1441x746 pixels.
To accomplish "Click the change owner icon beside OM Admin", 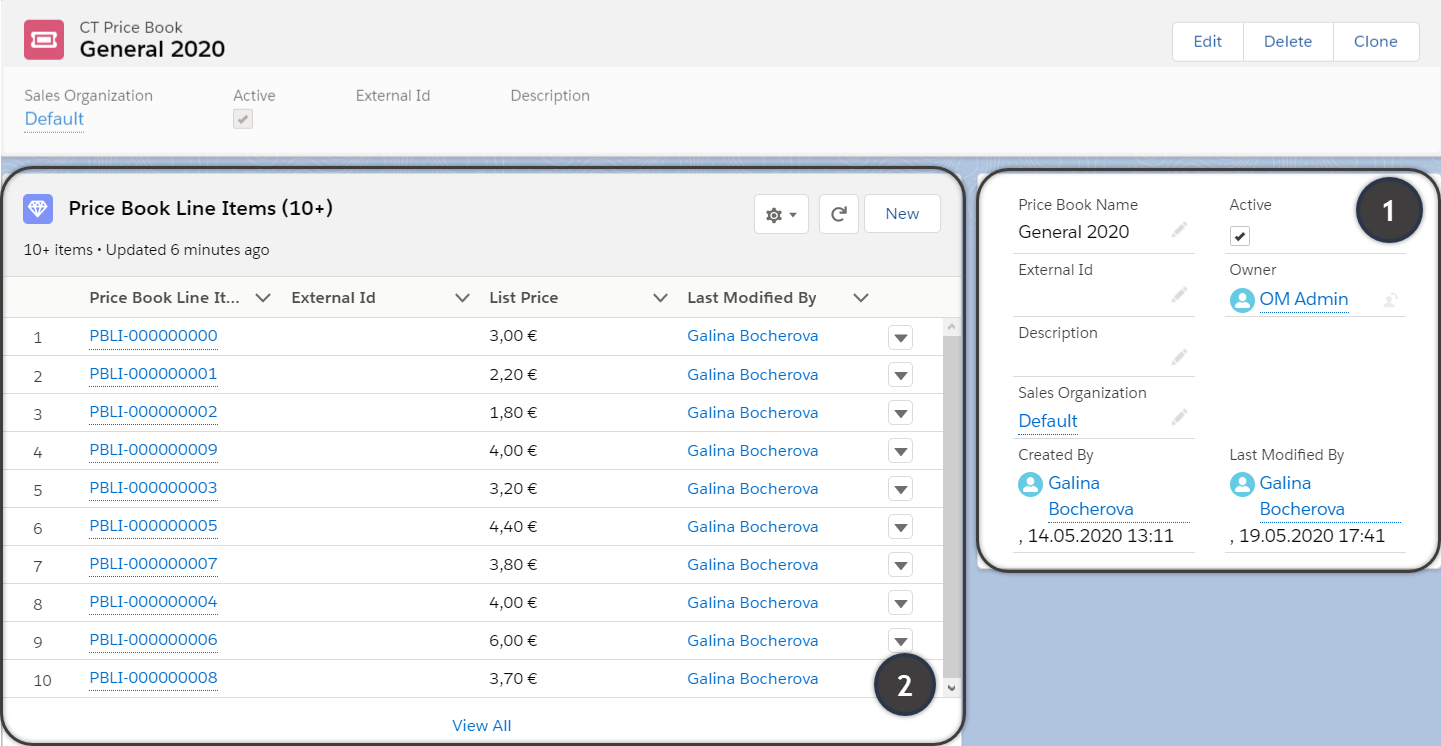I will tap(1390, 299).
